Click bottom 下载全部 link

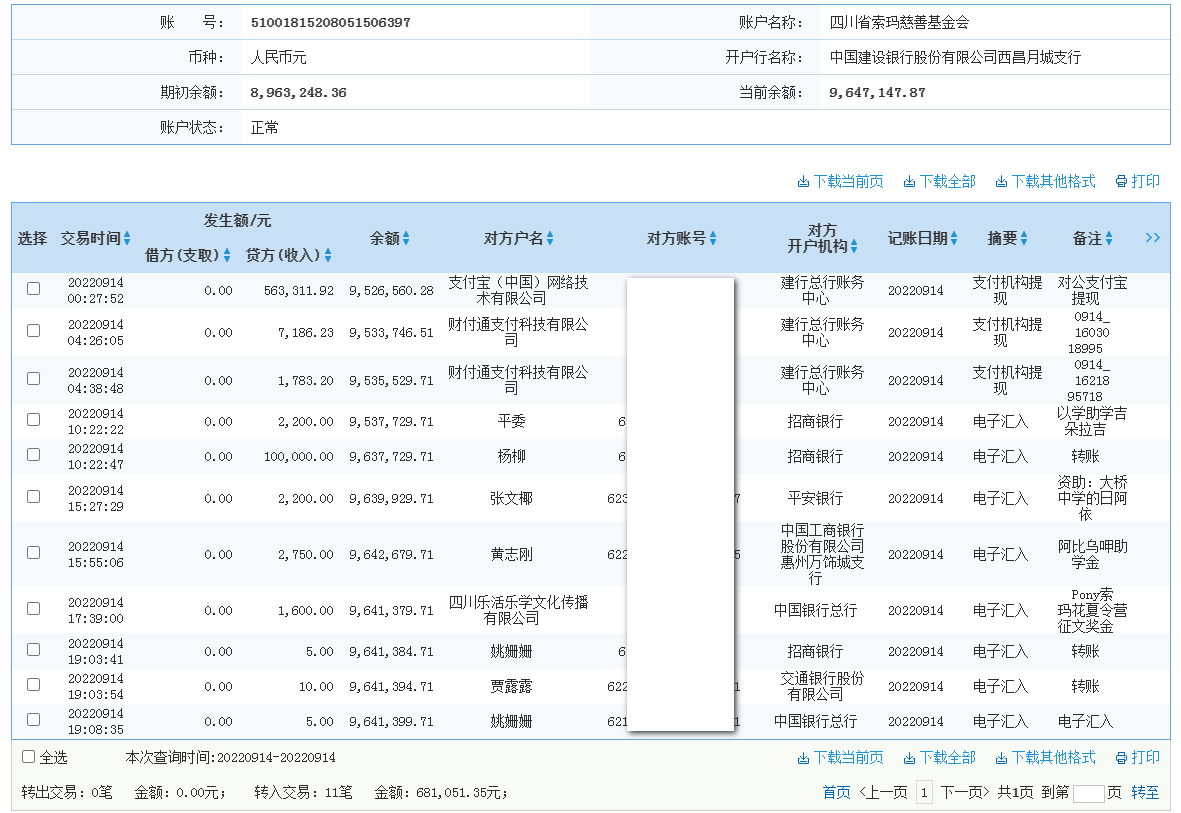948,758
